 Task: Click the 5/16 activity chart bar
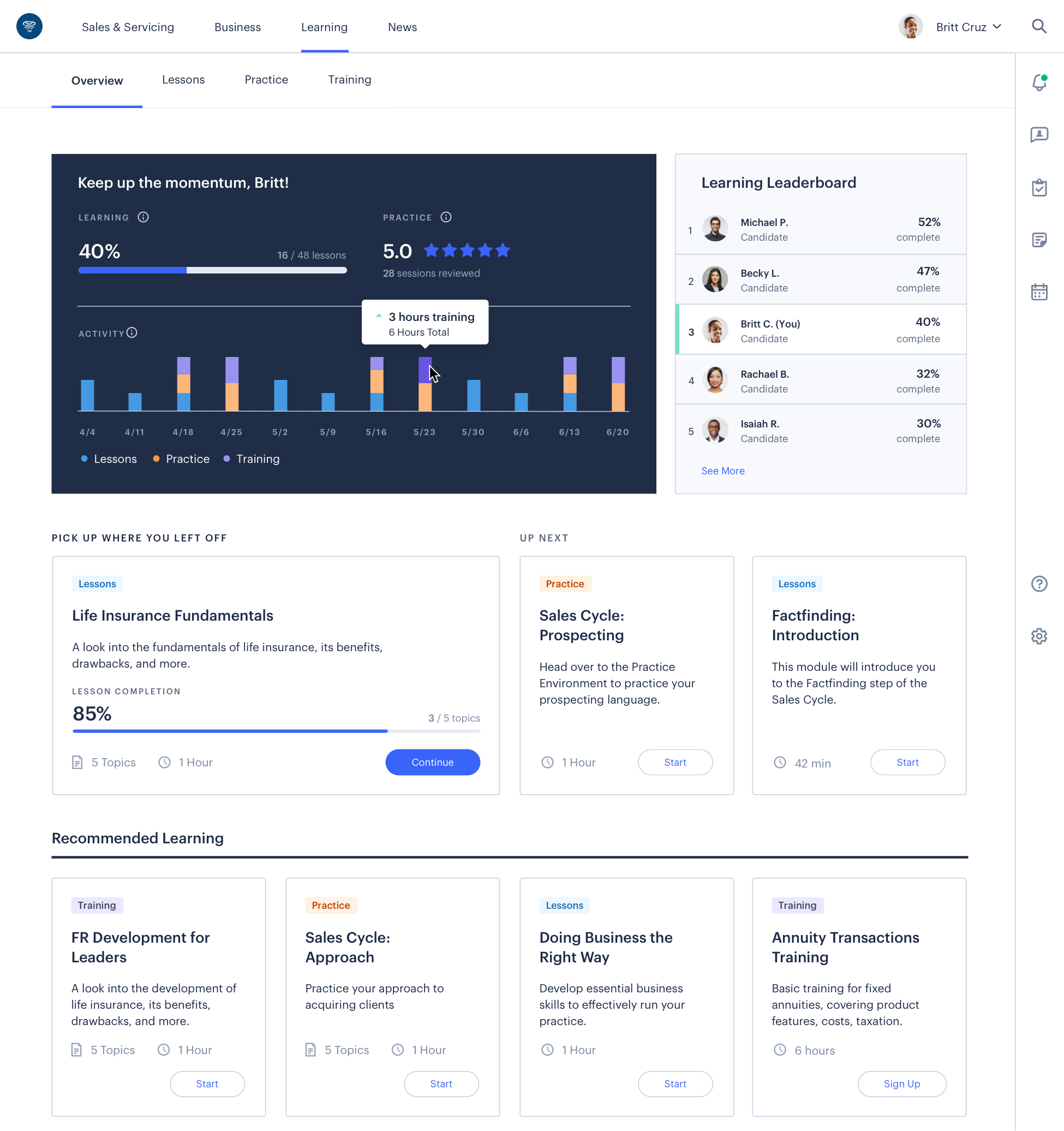376,384
